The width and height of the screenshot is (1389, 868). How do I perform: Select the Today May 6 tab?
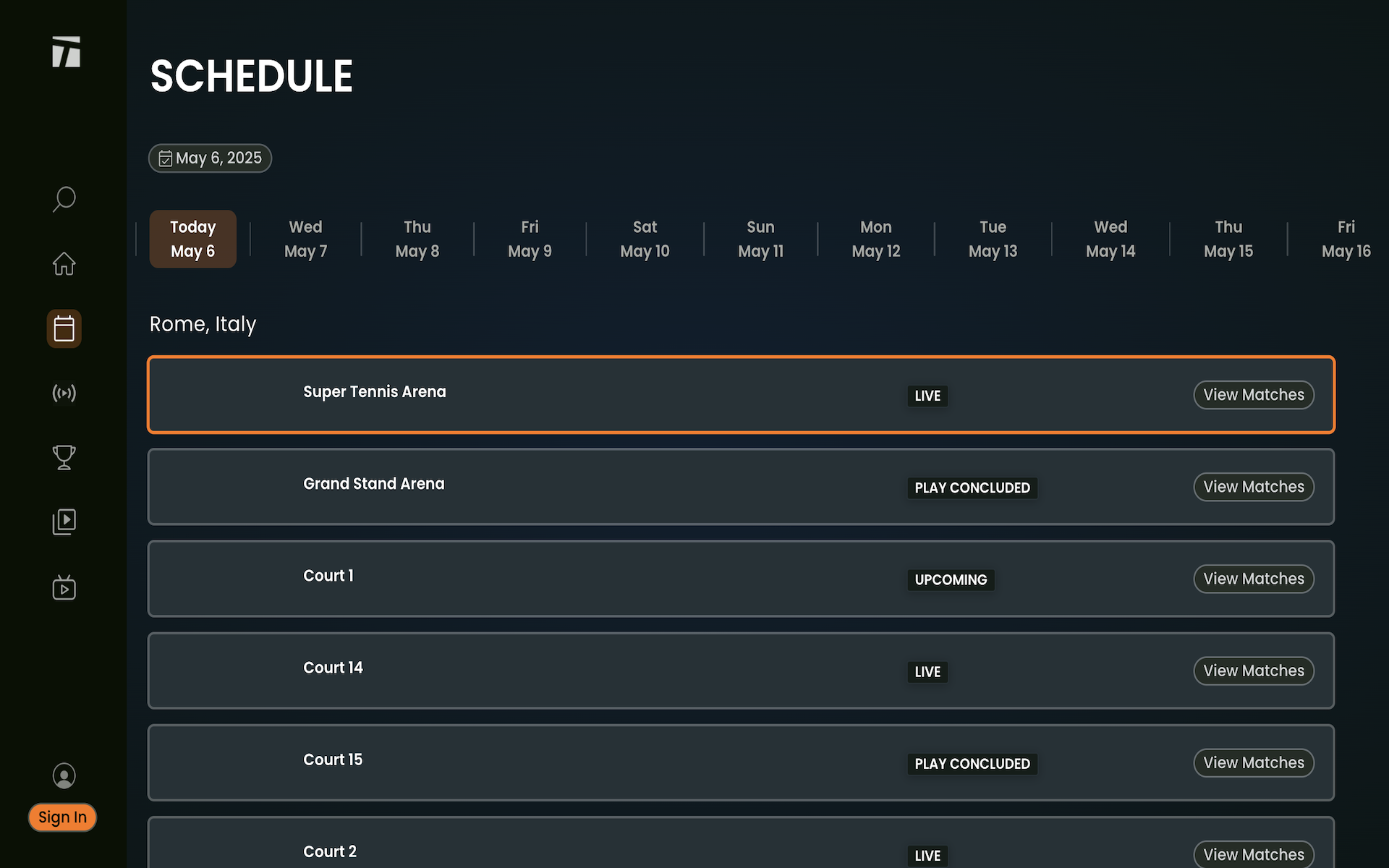pyautogui.click(x=192, y=239)
